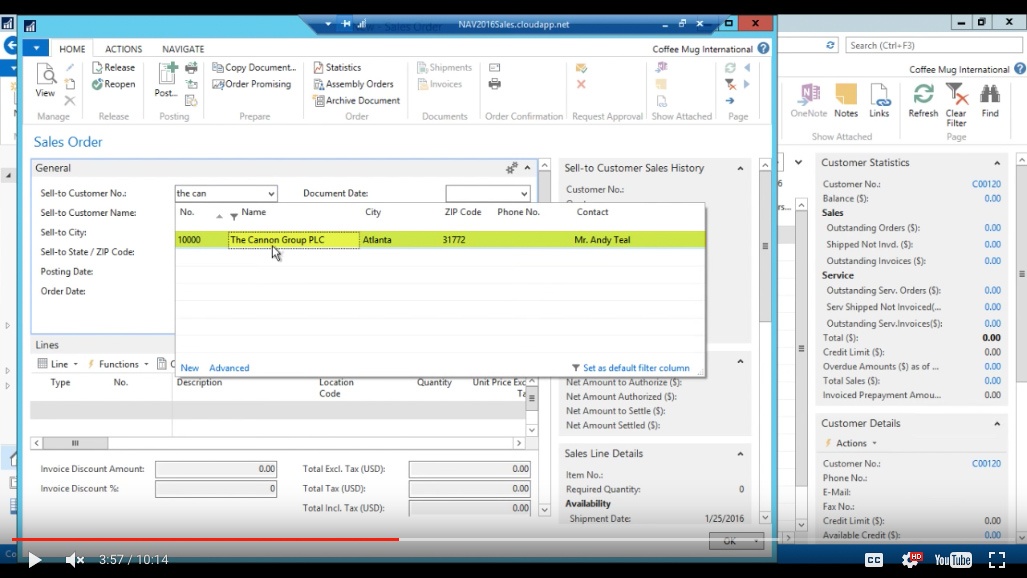1027x578 pixels.
Task: Play the video
Action: click(35, 560)
